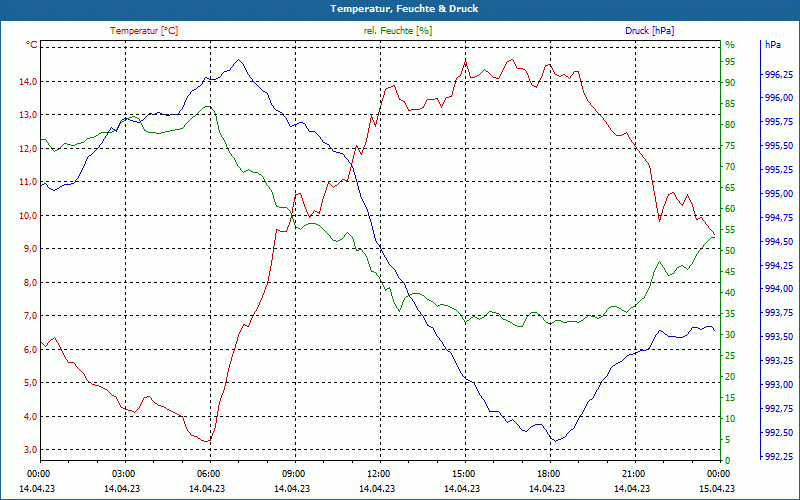Click the '15:00' time label
Screen dimensions: 800x500
click(463, 473)
